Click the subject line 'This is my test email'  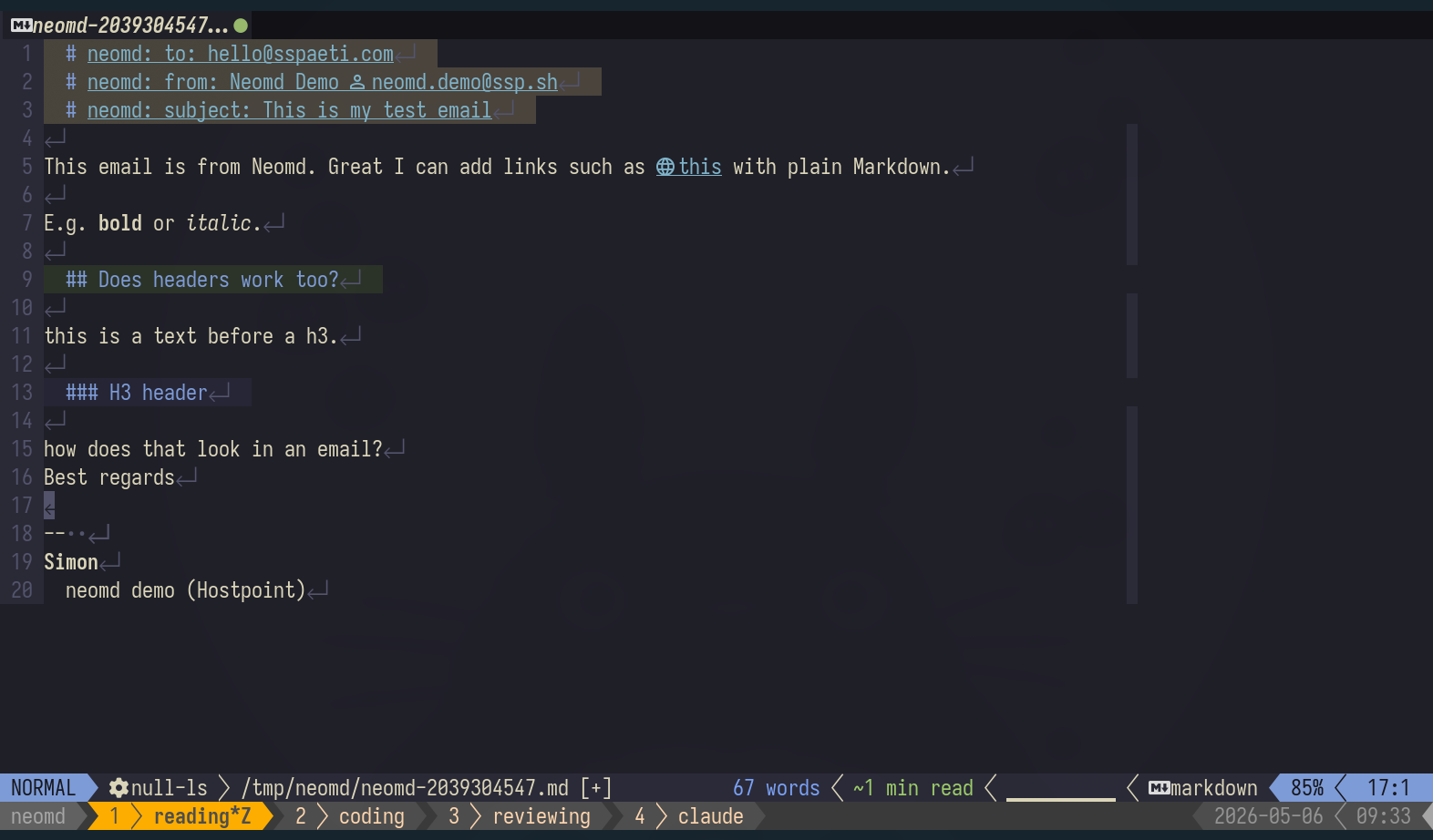click(x=377, y=111)
